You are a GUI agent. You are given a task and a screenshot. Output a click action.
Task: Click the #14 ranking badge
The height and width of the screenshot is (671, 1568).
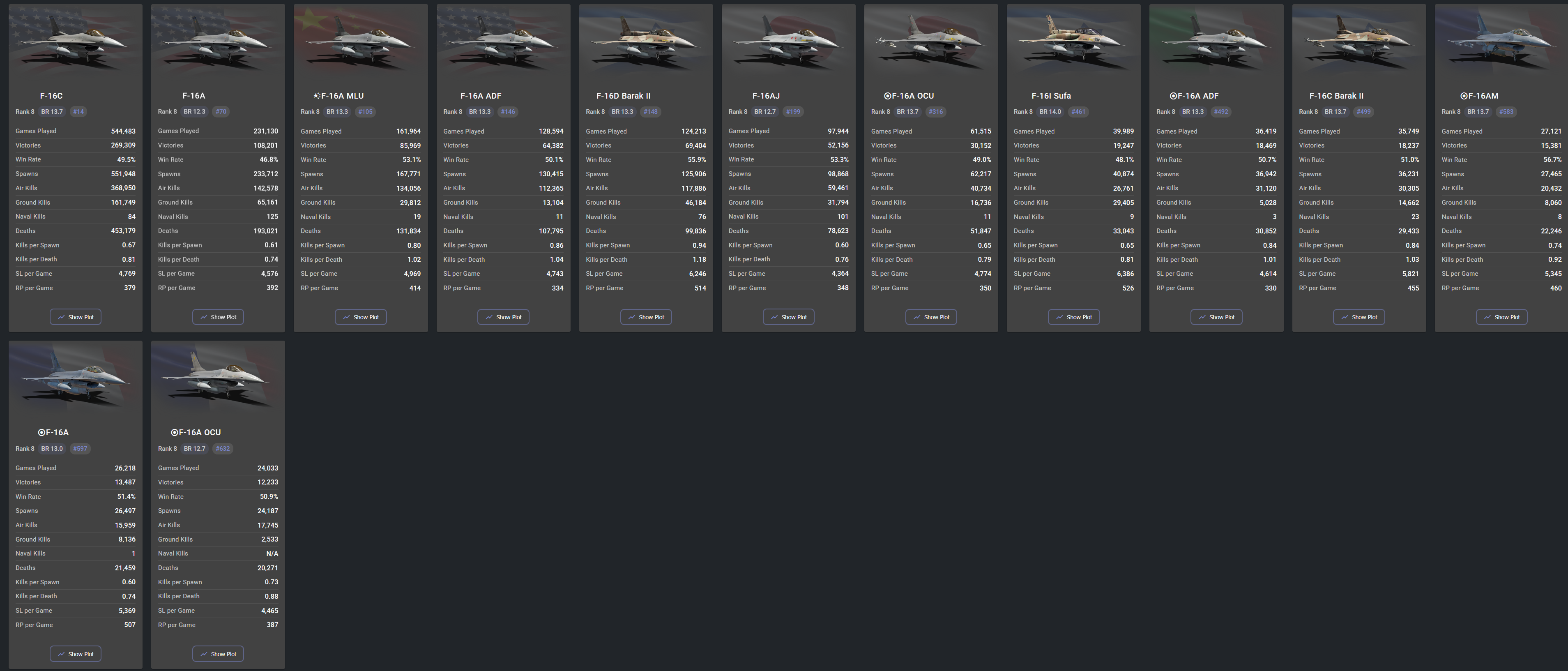[78, 111]
